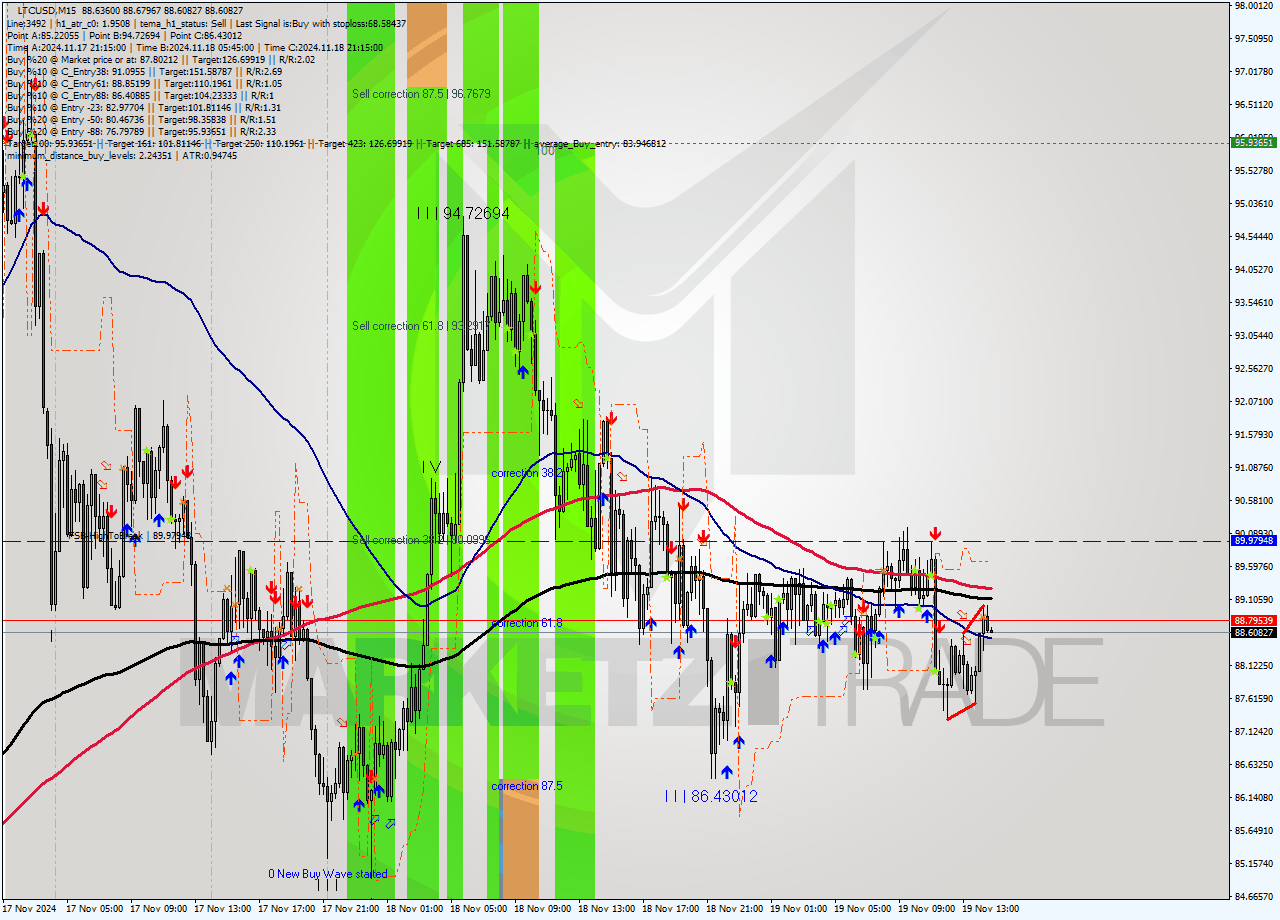The image size is (1280, 920).
Task: Click the orange block atop the green band
Action: pos(427,44)
